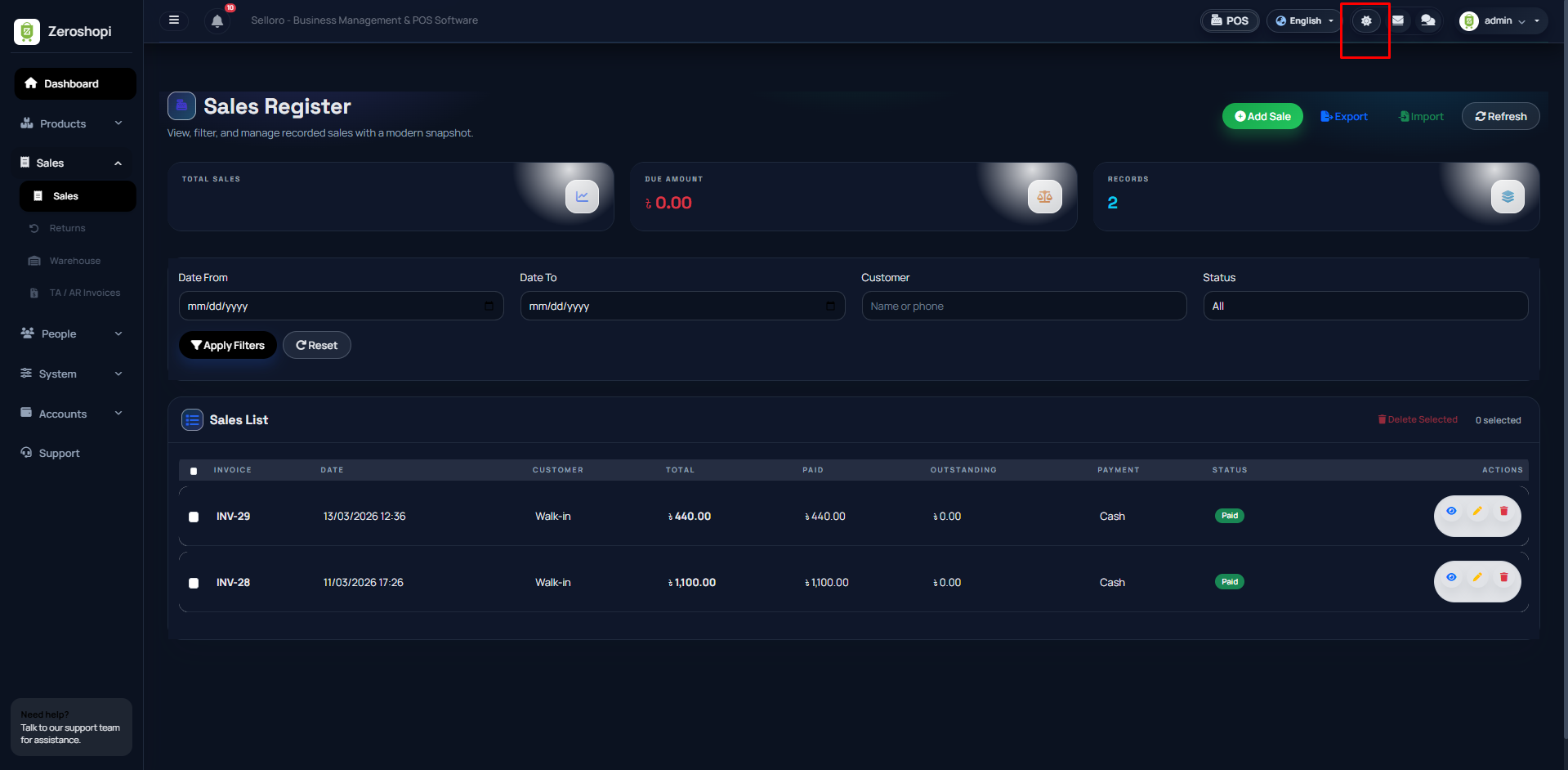Click the Zeroshopi logo icon
This screenshot has width=1568, height=770.
click(27, 31)
